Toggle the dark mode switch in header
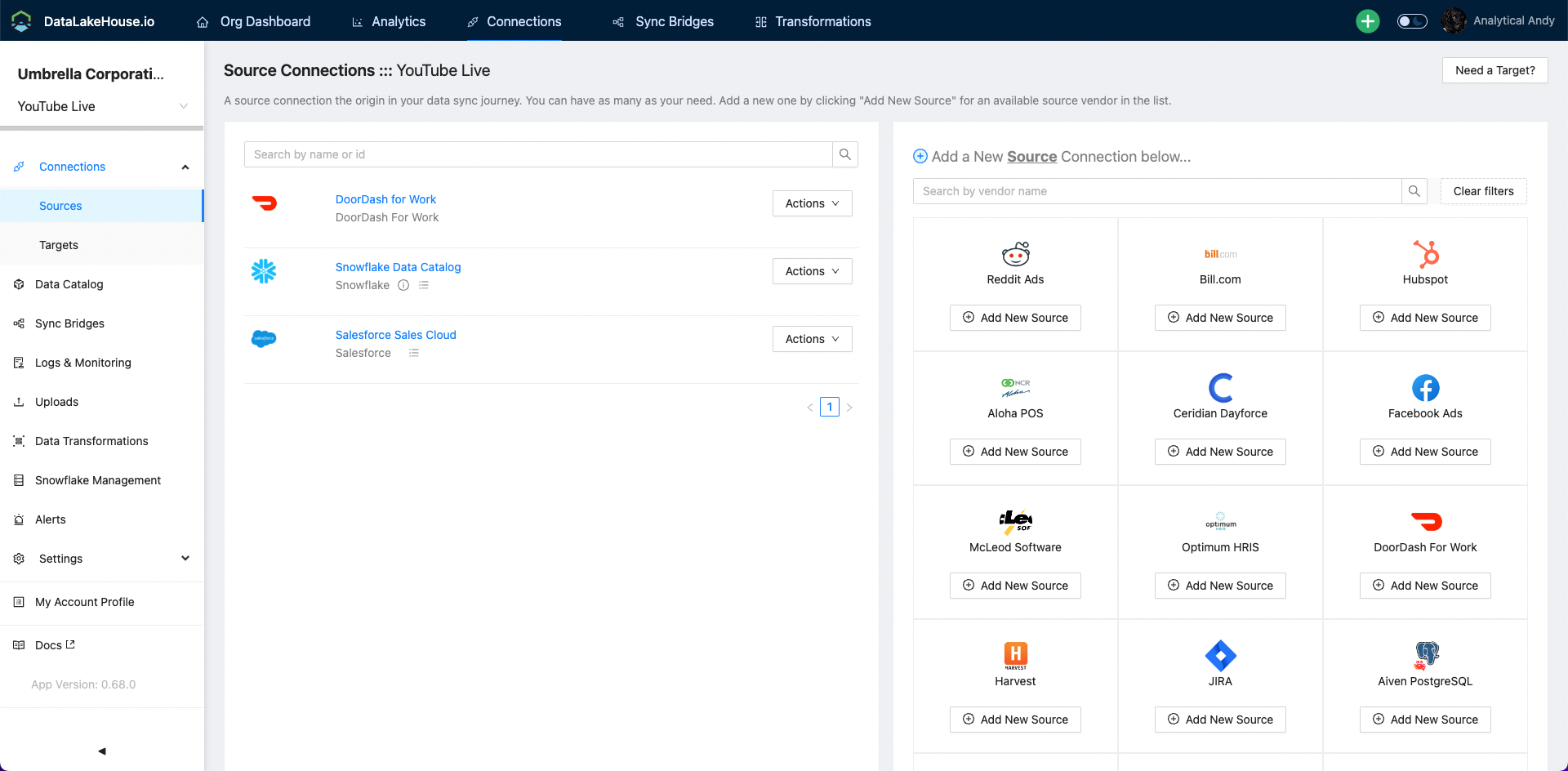This screenshot has height=771, width=1568. click(x=1412, y=21)
